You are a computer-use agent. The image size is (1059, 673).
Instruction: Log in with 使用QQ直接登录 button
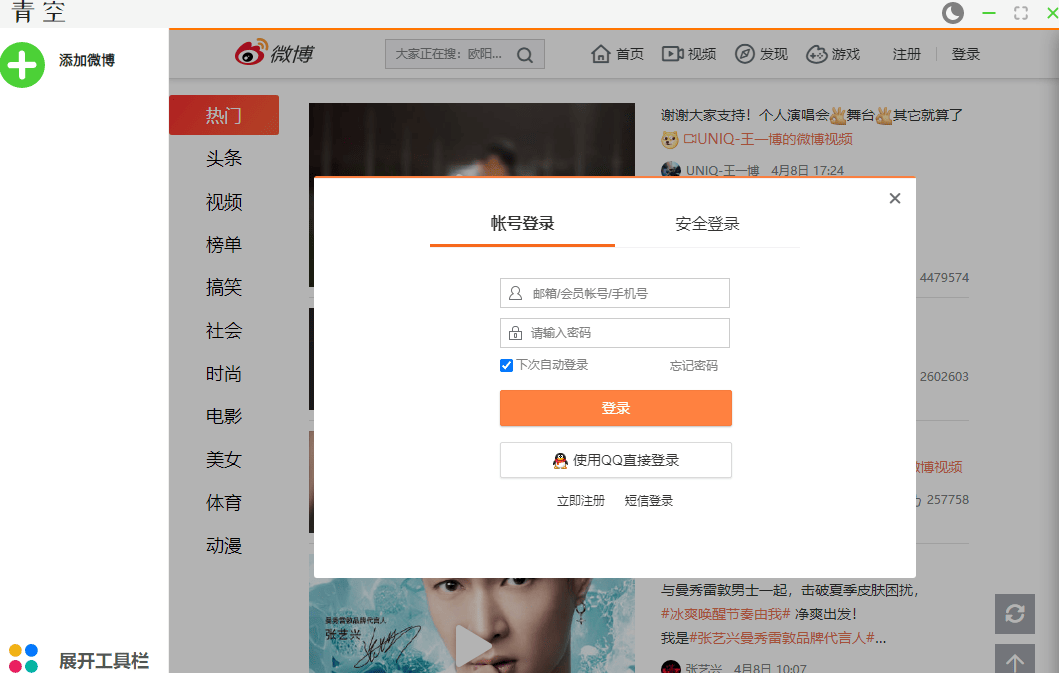click(615, 460)
